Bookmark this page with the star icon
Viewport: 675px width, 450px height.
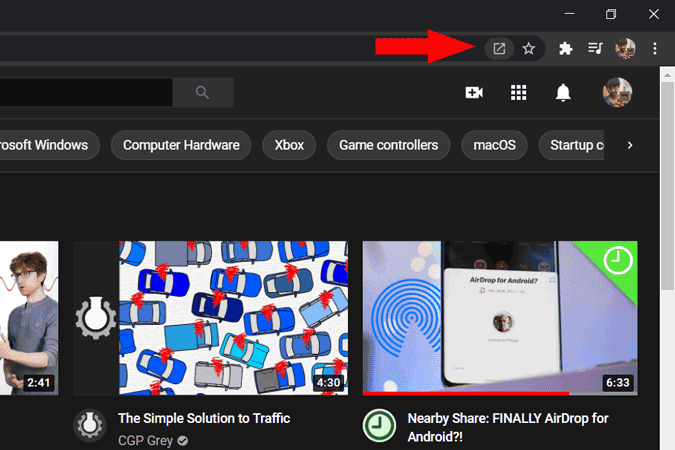[529, 49]
